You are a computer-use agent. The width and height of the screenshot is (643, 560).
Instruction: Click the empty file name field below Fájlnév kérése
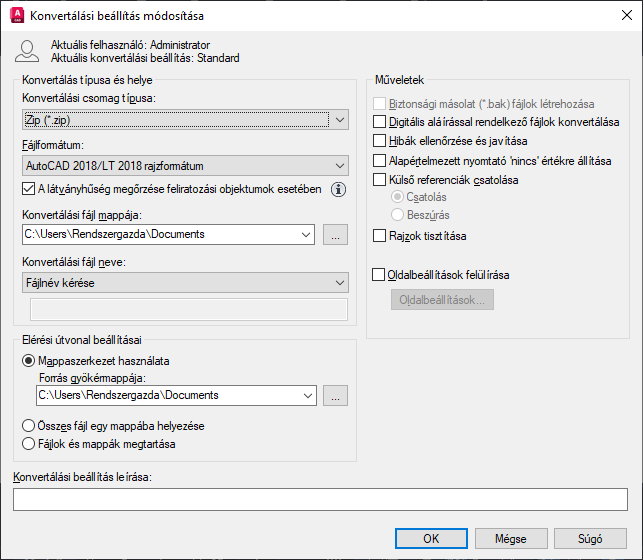(189, 310)
